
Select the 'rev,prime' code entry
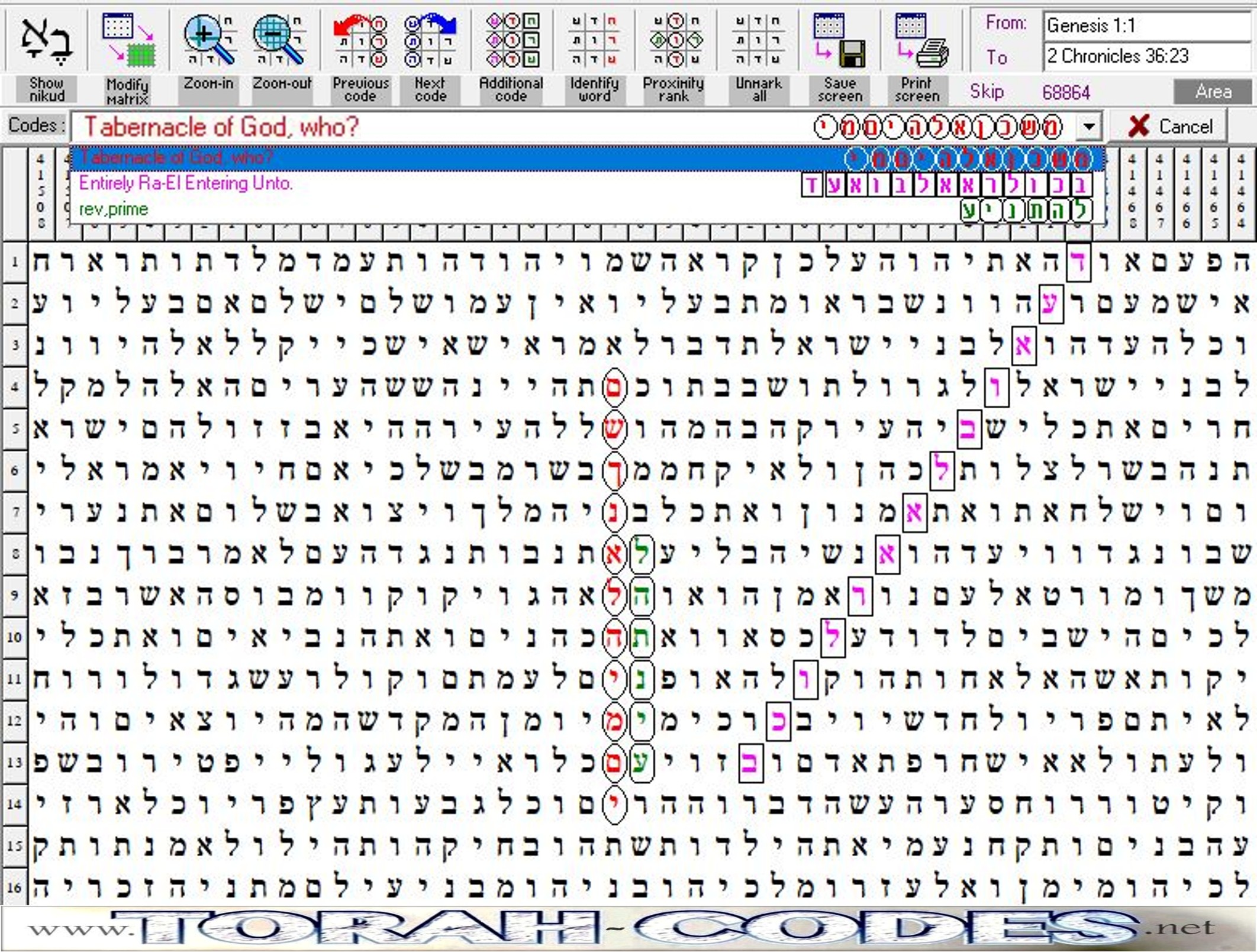point(114,209)
